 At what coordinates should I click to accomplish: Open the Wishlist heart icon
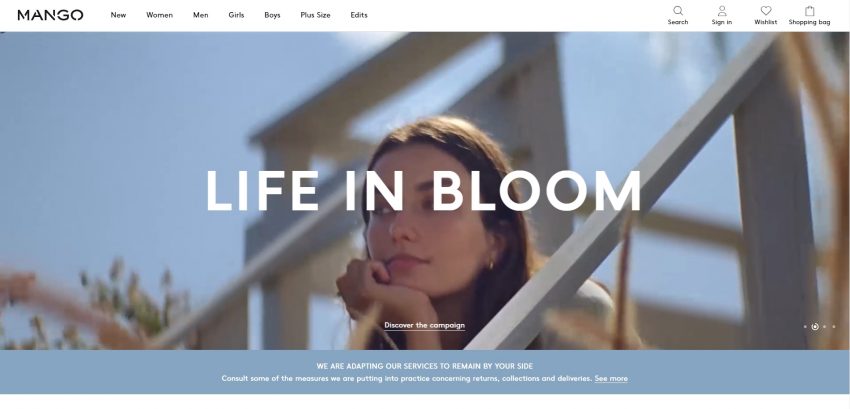point(765,10)
